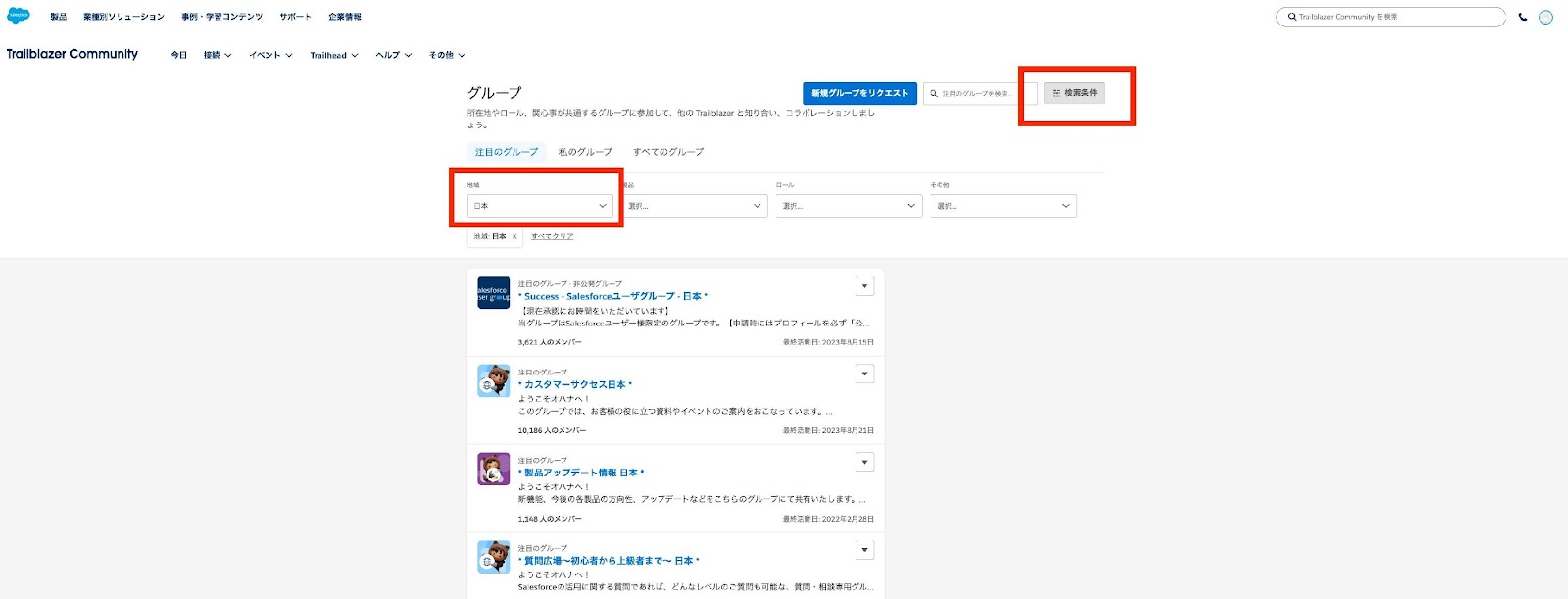The width and height of the screenshot is (1568, 599).
Task: Open action menu for 製品アップデート情報 日本
Action: [x=864, y=462]
